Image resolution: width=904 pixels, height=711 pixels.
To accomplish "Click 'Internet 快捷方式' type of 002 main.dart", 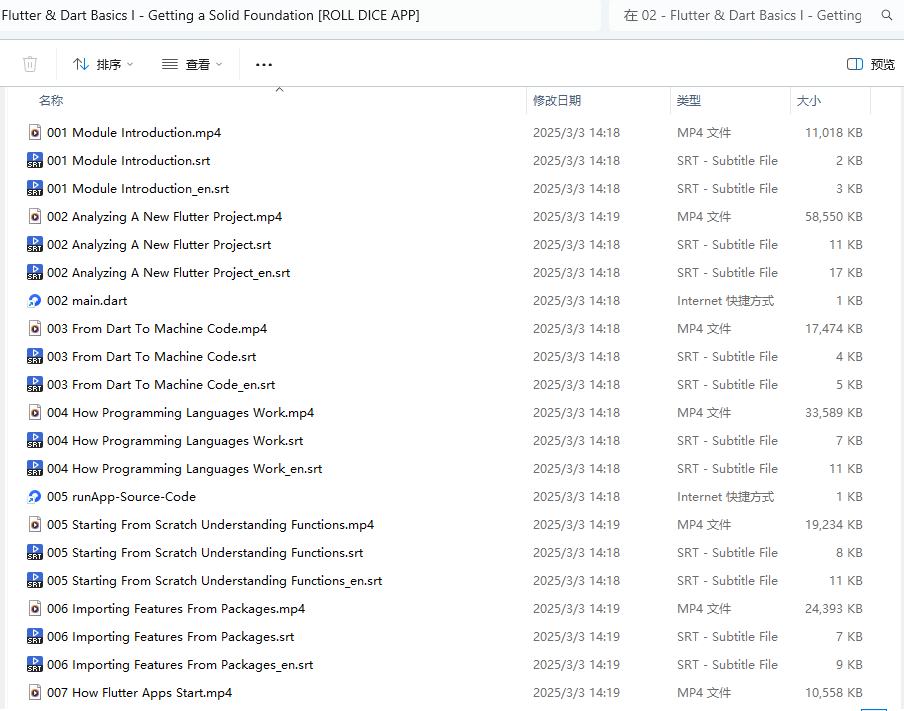I will (x=725, y=300).
